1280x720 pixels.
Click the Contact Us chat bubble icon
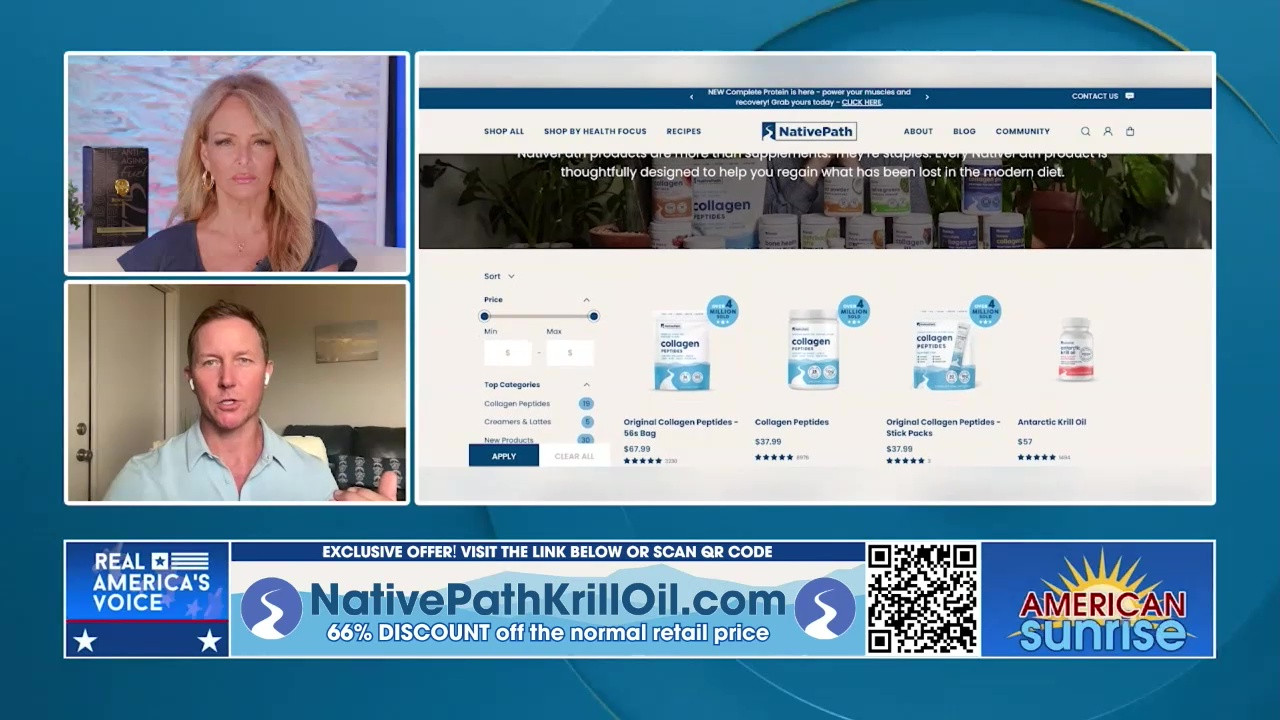tap(1129, 96)
